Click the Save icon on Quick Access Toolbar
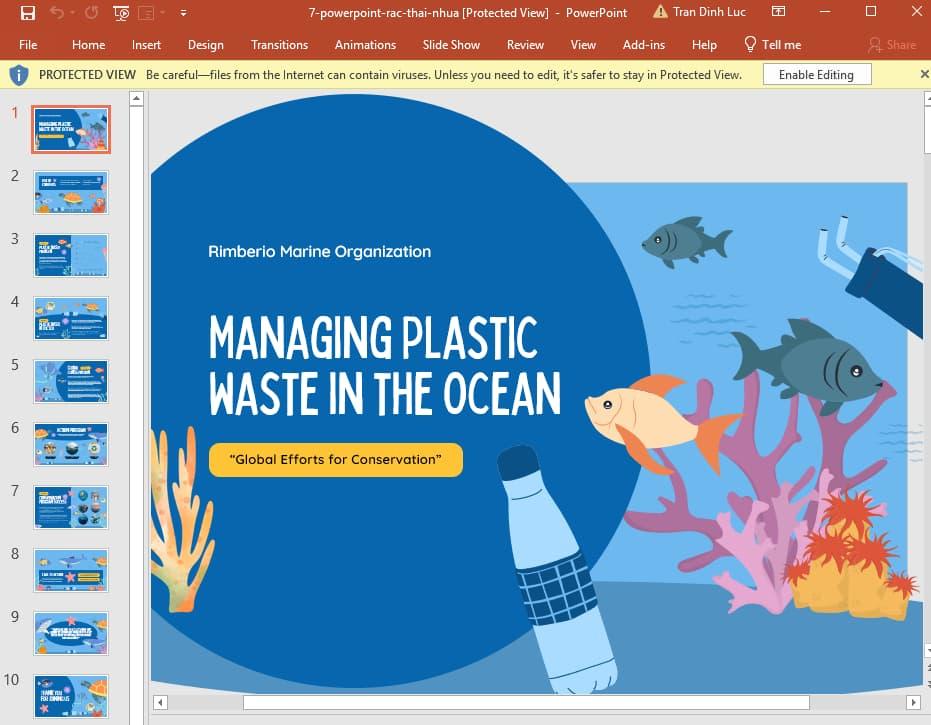This screenshot has width=931, height=725. (x=28, y=12)
